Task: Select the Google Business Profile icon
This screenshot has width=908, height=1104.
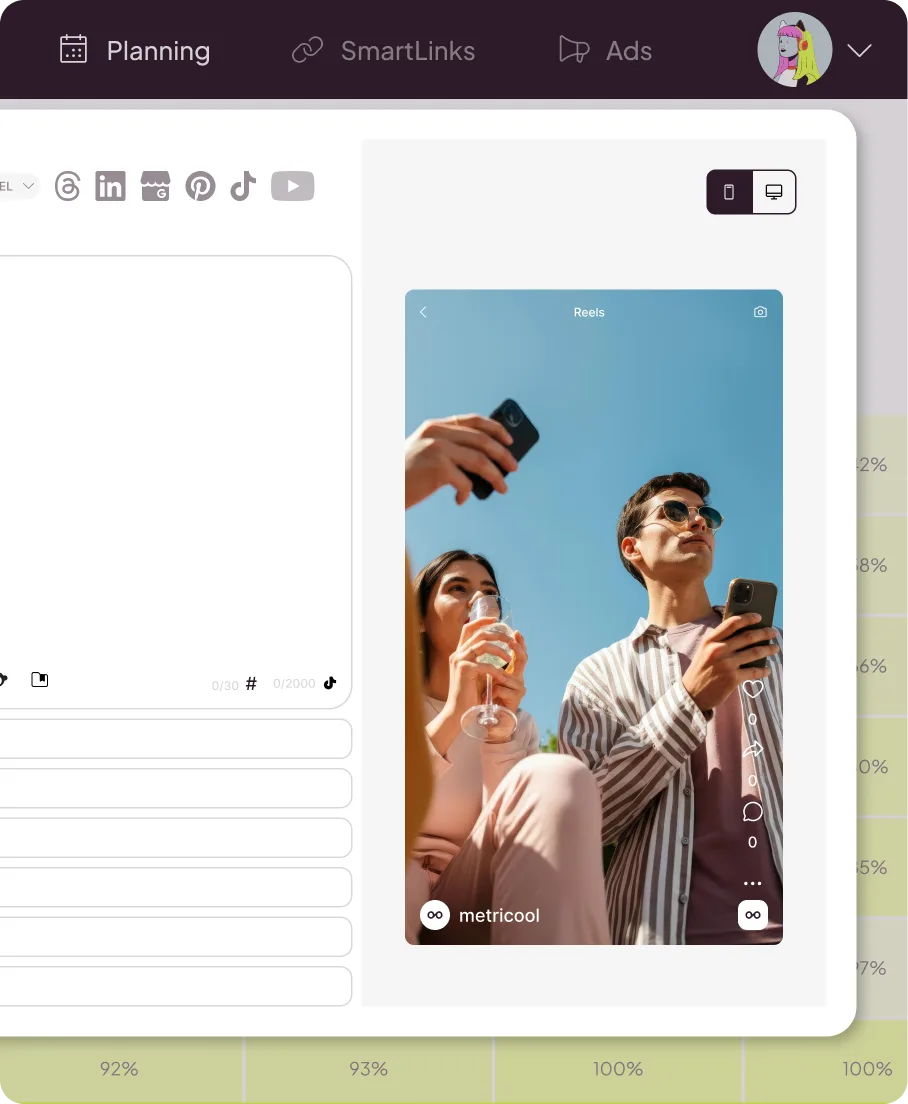Action: point(155,186)
